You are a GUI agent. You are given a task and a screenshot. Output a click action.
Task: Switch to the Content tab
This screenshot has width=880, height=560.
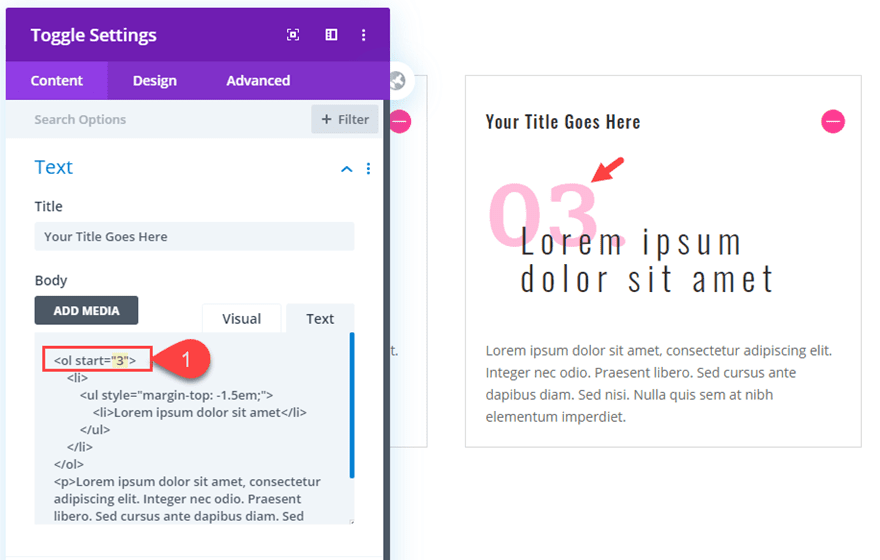(x=57, y=81)
